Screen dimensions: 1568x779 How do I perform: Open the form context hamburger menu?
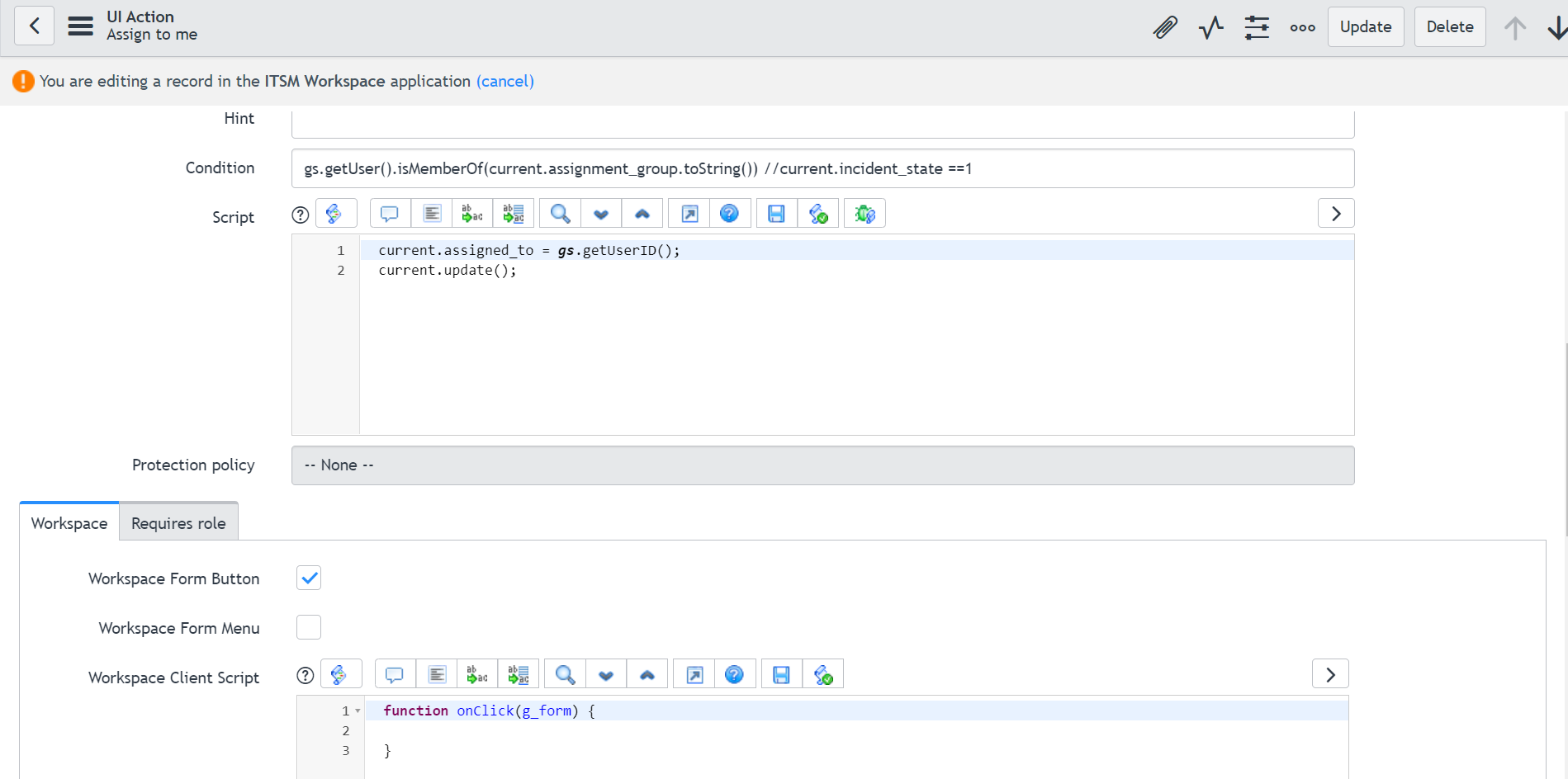point(80,26)
